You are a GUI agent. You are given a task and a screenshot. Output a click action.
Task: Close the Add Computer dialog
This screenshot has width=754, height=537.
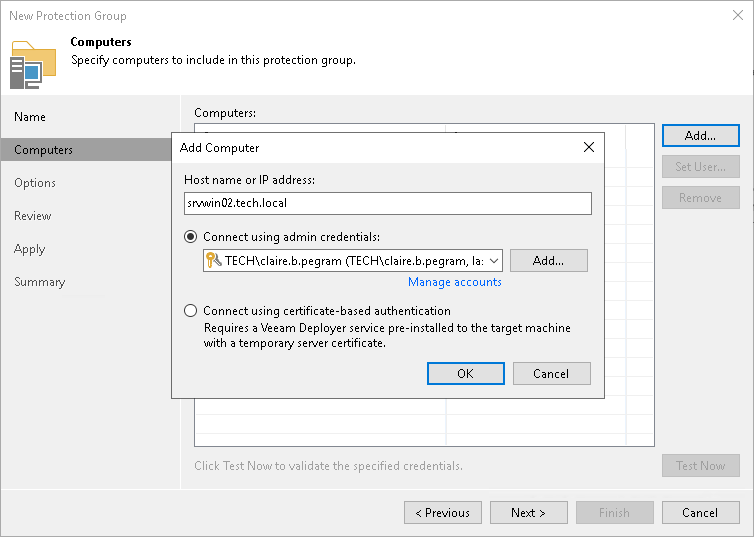click(x=589, y=148)
